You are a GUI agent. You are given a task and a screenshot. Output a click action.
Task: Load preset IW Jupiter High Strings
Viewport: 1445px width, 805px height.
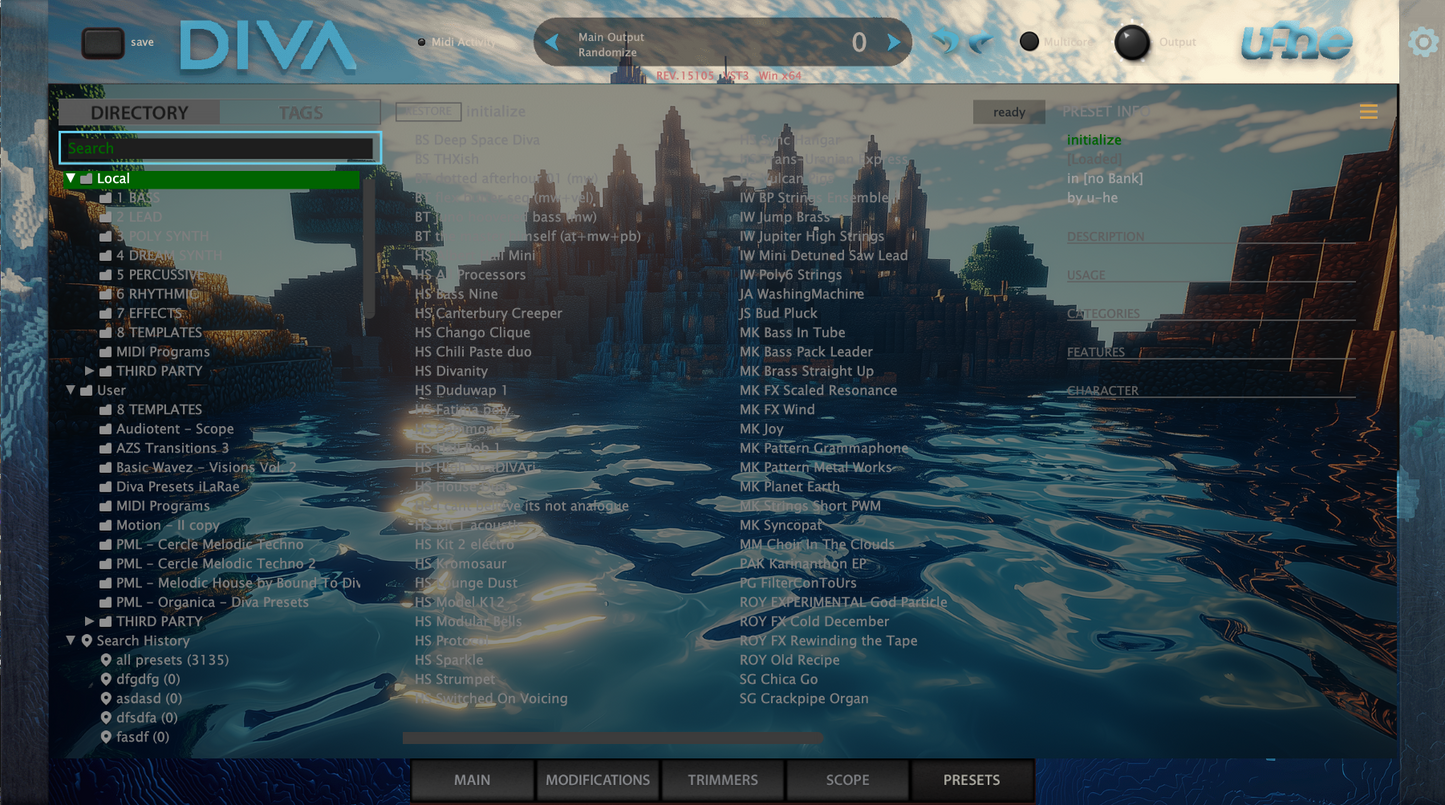[x=812, y=236]
